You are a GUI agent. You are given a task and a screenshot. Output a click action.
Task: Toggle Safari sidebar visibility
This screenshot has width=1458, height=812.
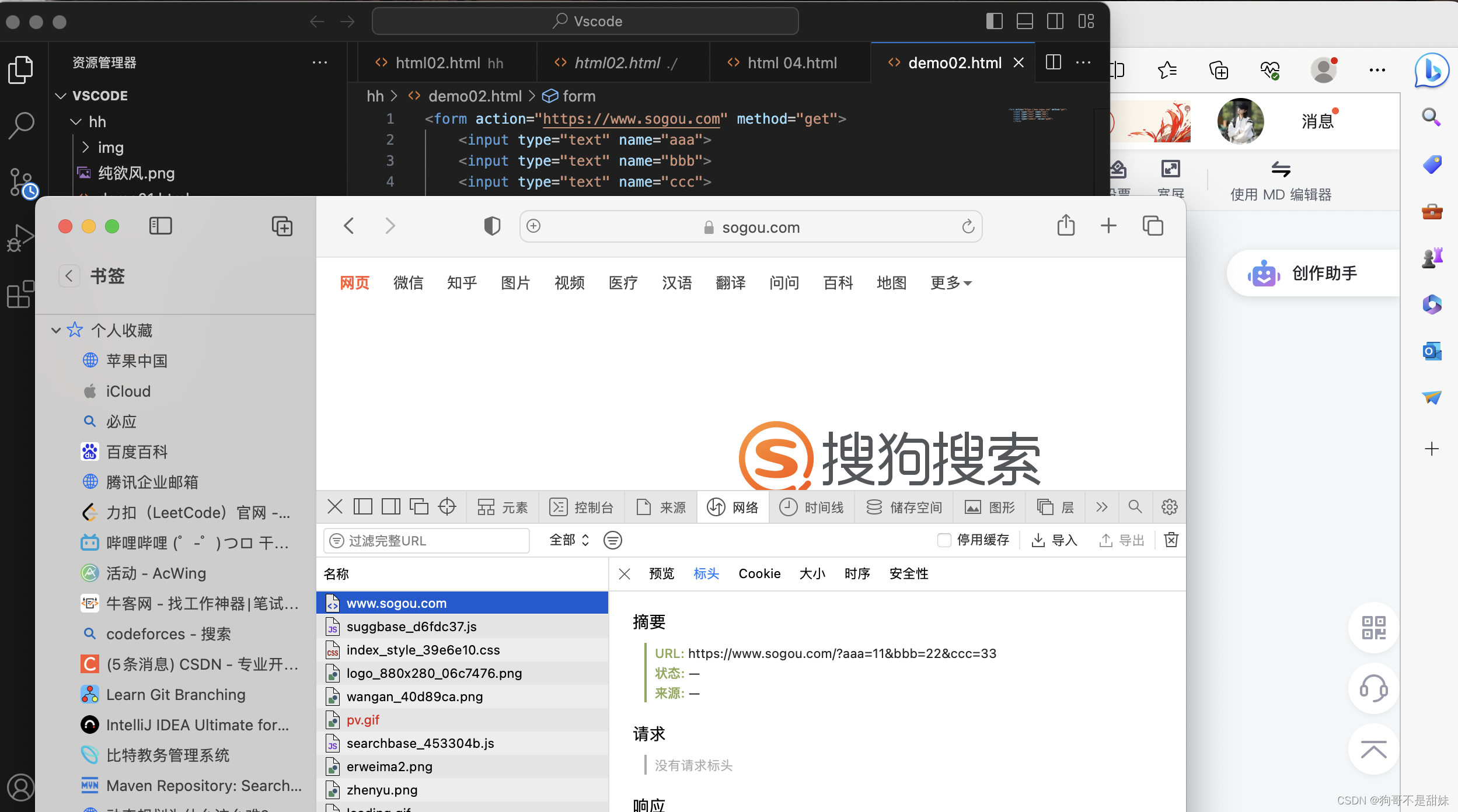click(x=161, y=226)
